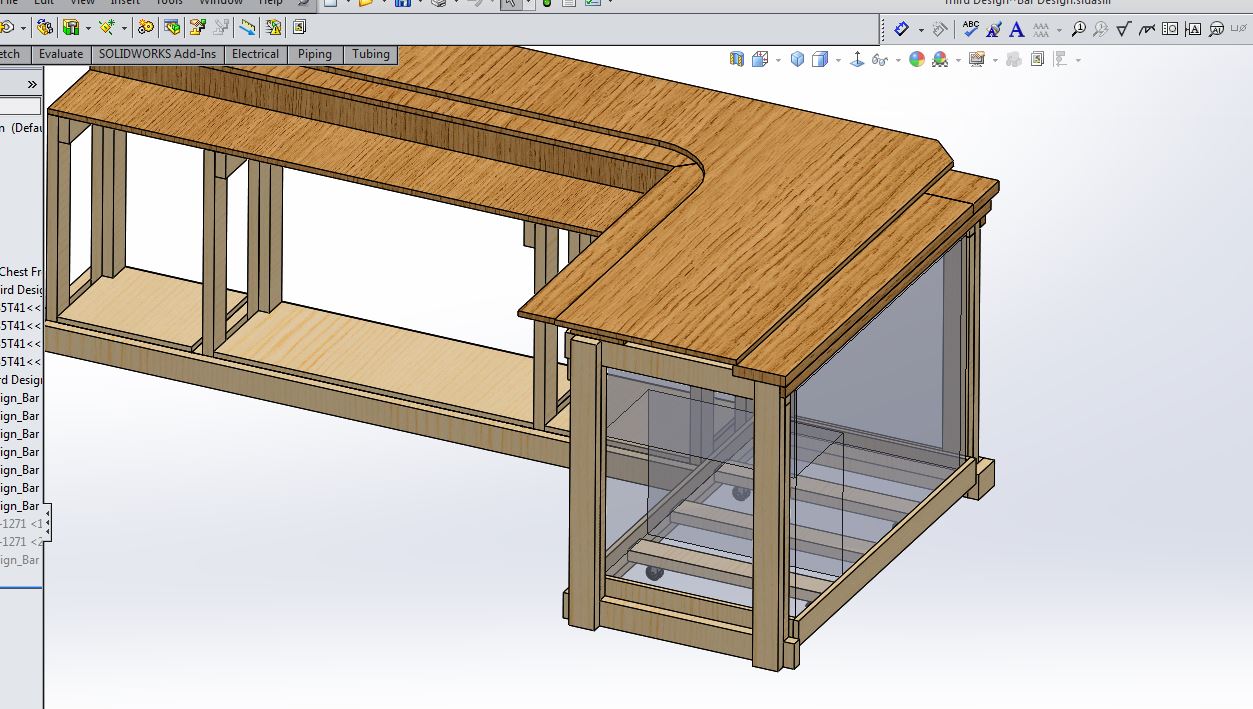Click the warning-sign assembly check icon
The image size is (1253, 709).
[273, 27]
